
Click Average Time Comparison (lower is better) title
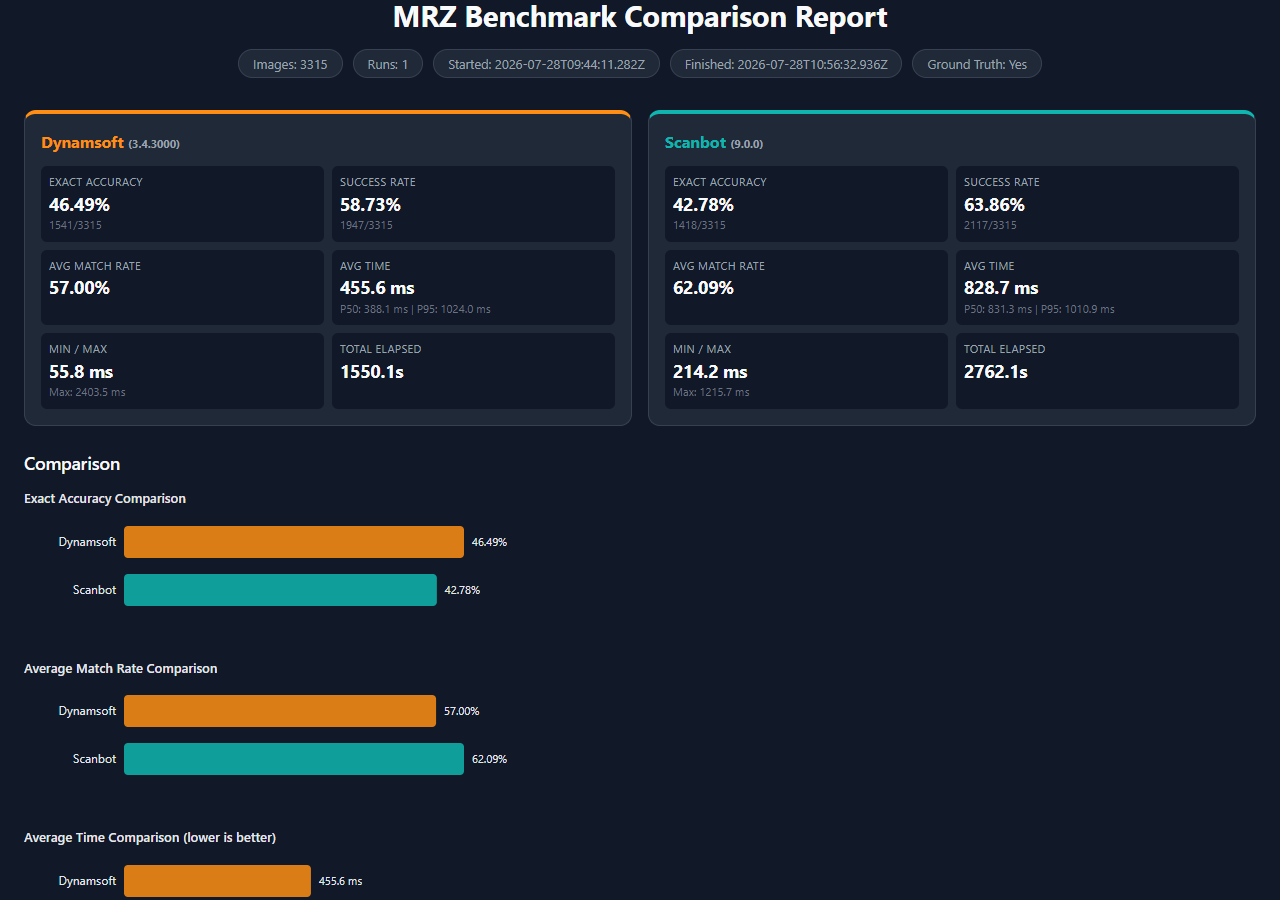pyautogui.click(x=150, y=837)
